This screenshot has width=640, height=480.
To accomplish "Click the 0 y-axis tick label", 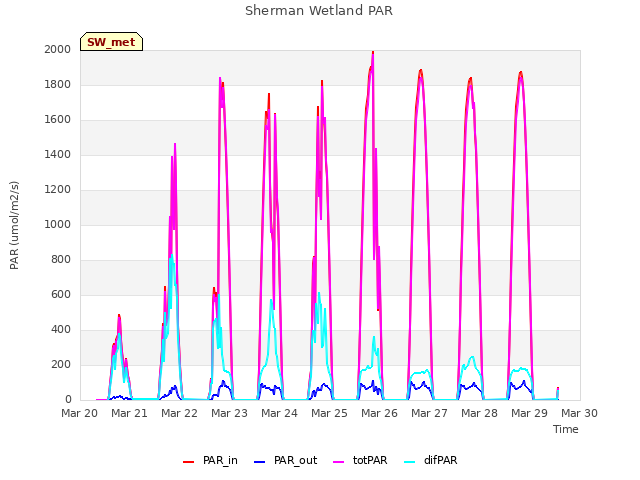I will point(68,400).
